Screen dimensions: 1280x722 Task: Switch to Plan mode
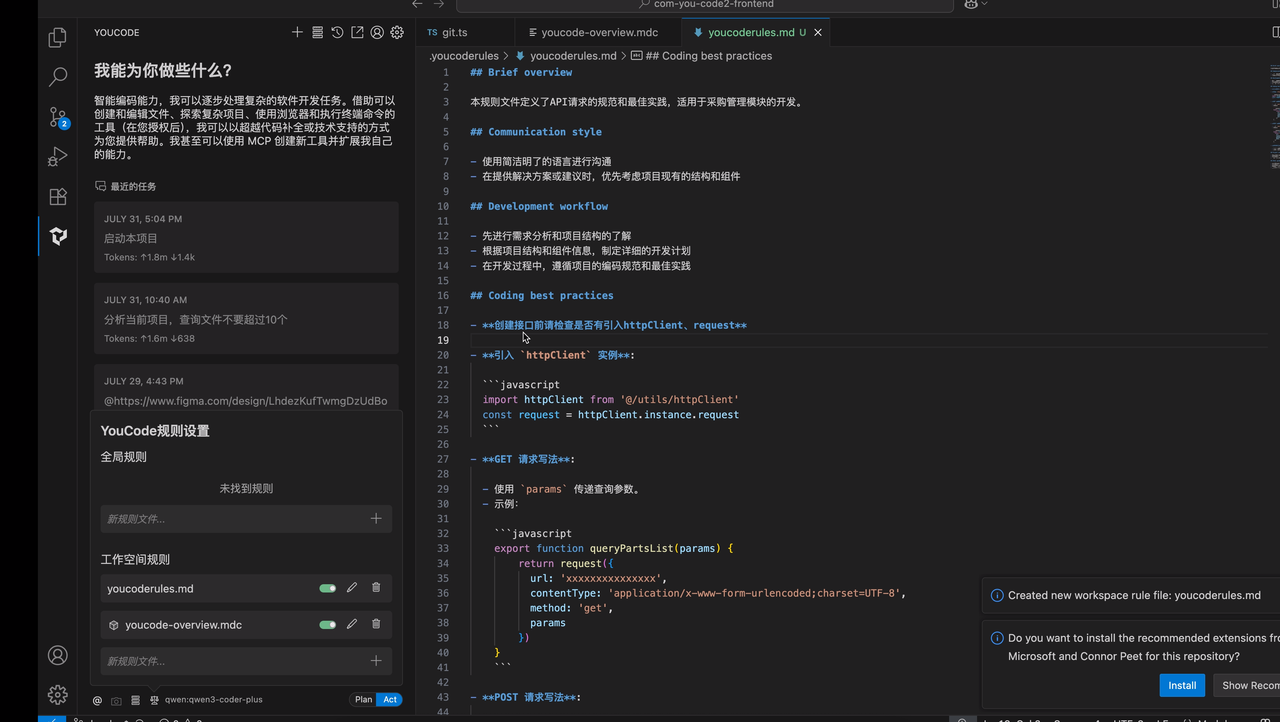click(x=363, y=700)
